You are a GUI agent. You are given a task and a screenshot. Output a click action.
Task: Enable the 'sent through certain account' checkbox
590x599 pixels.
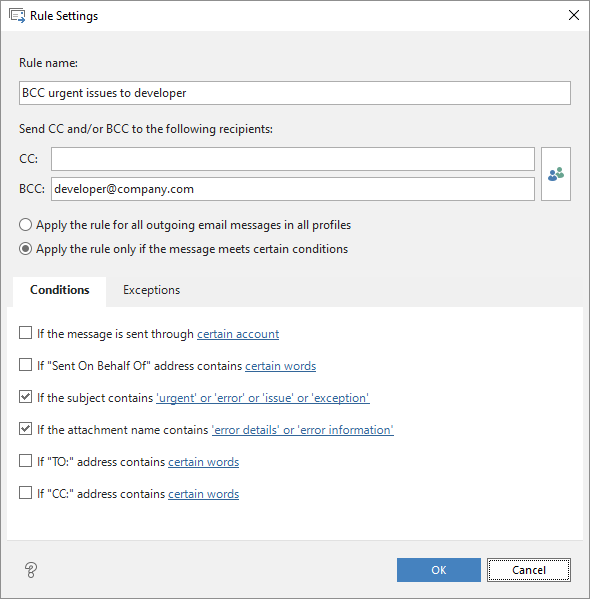click(x=26, y=333)
